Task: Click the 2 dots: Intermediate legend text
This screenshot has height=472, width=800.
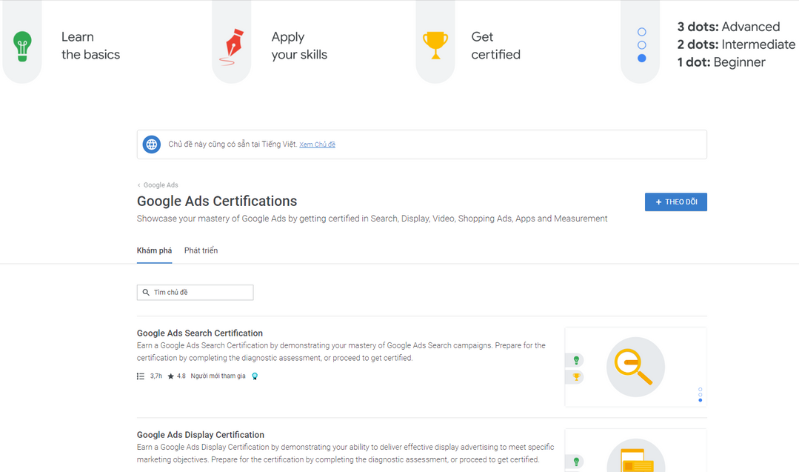Action: [736, 44]
